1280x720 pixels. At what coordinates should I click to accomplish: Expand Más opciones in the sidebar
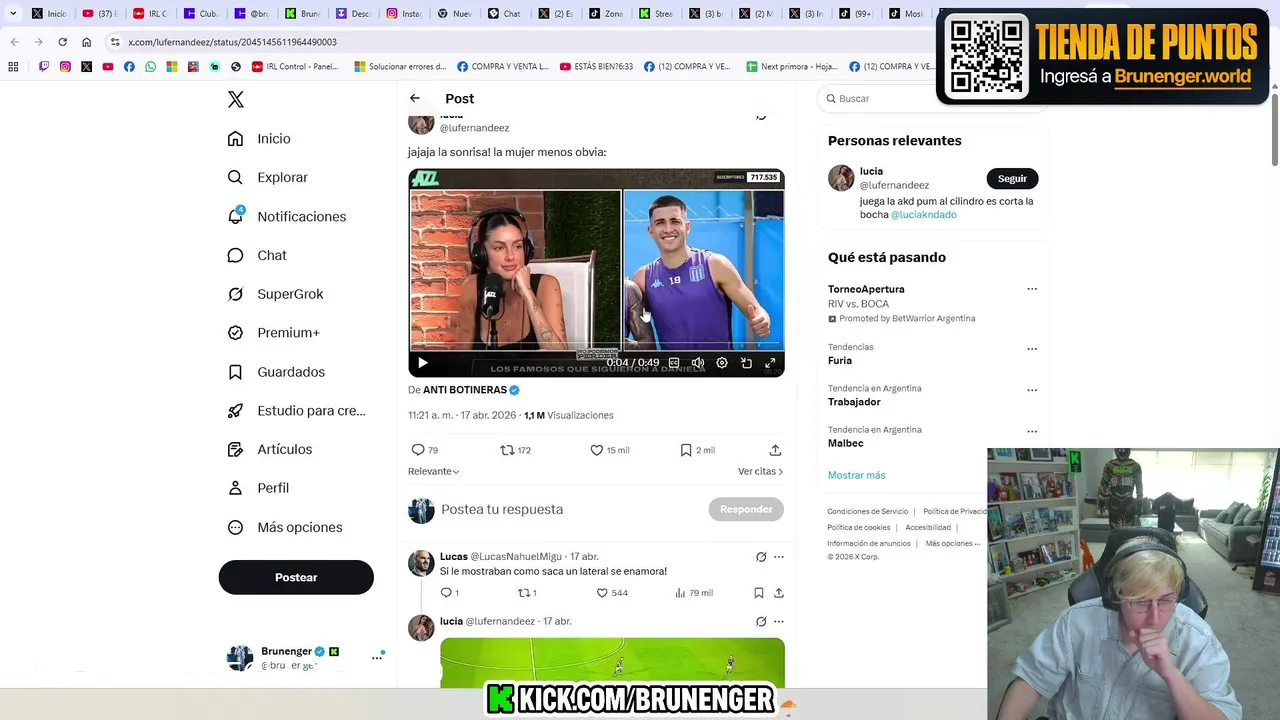pyautogui.click(x=285, y=527)
